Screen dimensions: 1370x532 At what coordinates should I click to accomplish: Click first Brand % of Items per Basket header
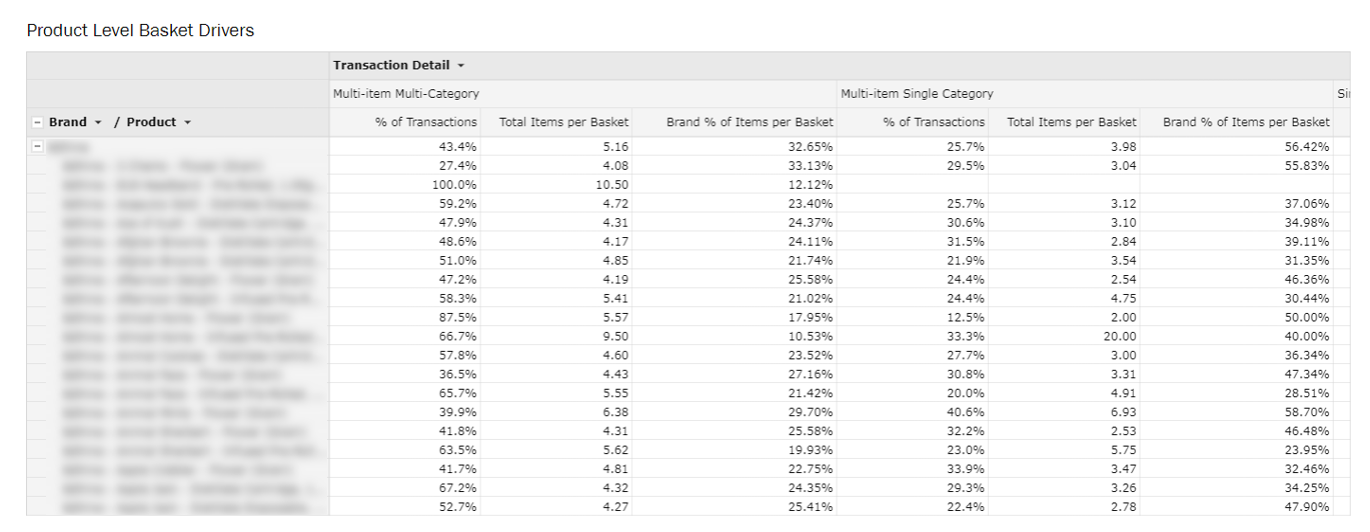coord(749,122)
